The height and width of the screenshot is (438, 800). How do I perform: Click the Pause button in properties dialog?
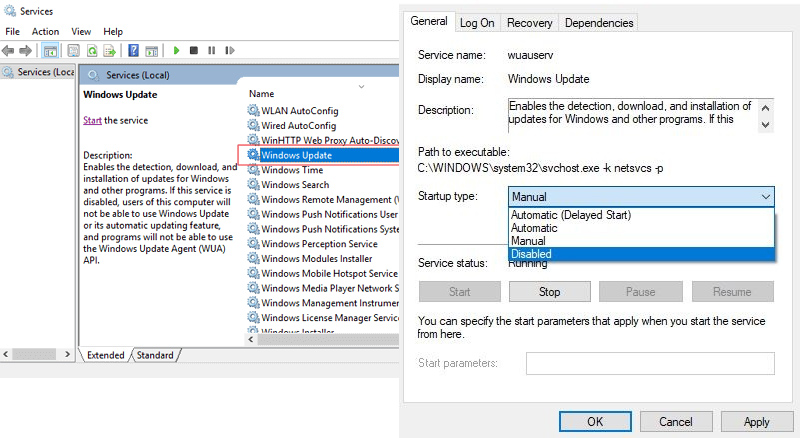click(640, 291)
